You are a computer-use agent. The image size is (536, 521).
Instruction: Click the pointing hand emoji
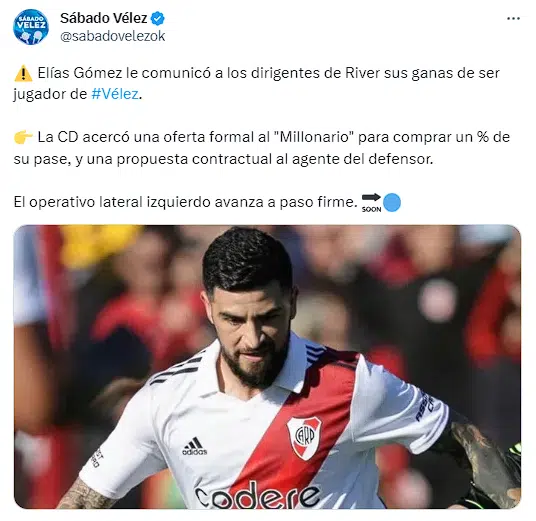(x=23, y=137)
